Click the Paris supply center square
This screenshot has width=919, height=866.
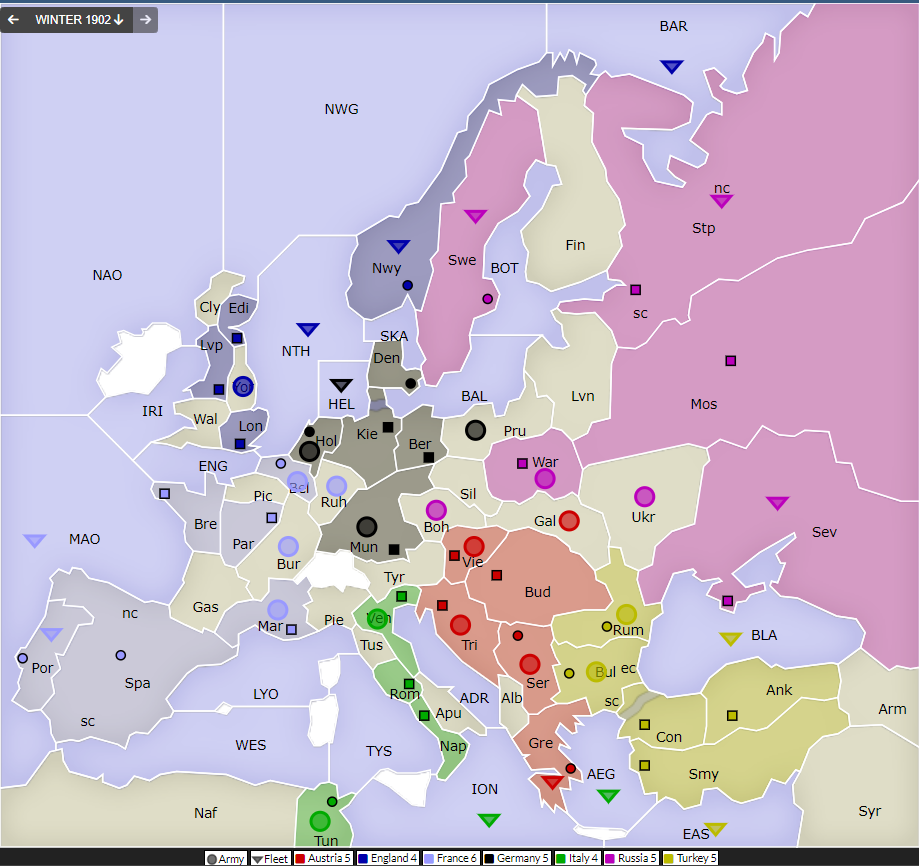tap(272, 518)
